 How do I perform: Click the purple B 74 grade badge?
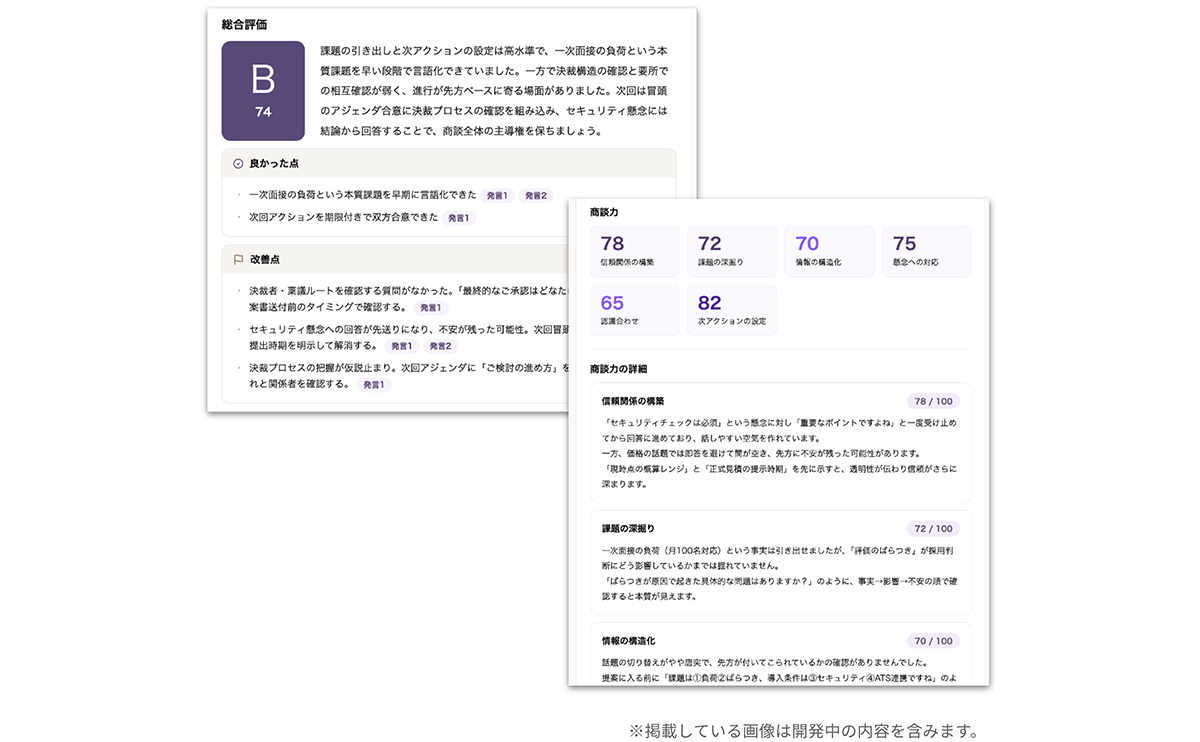263,91
